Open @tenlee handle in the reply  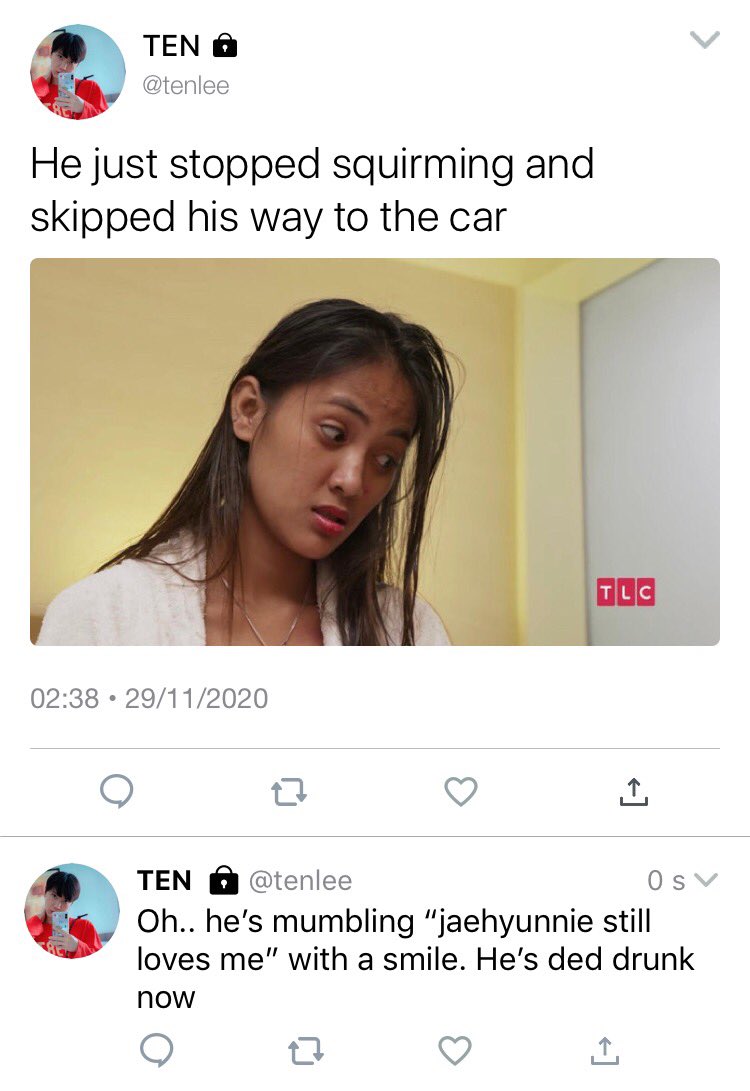pos(301,881)
